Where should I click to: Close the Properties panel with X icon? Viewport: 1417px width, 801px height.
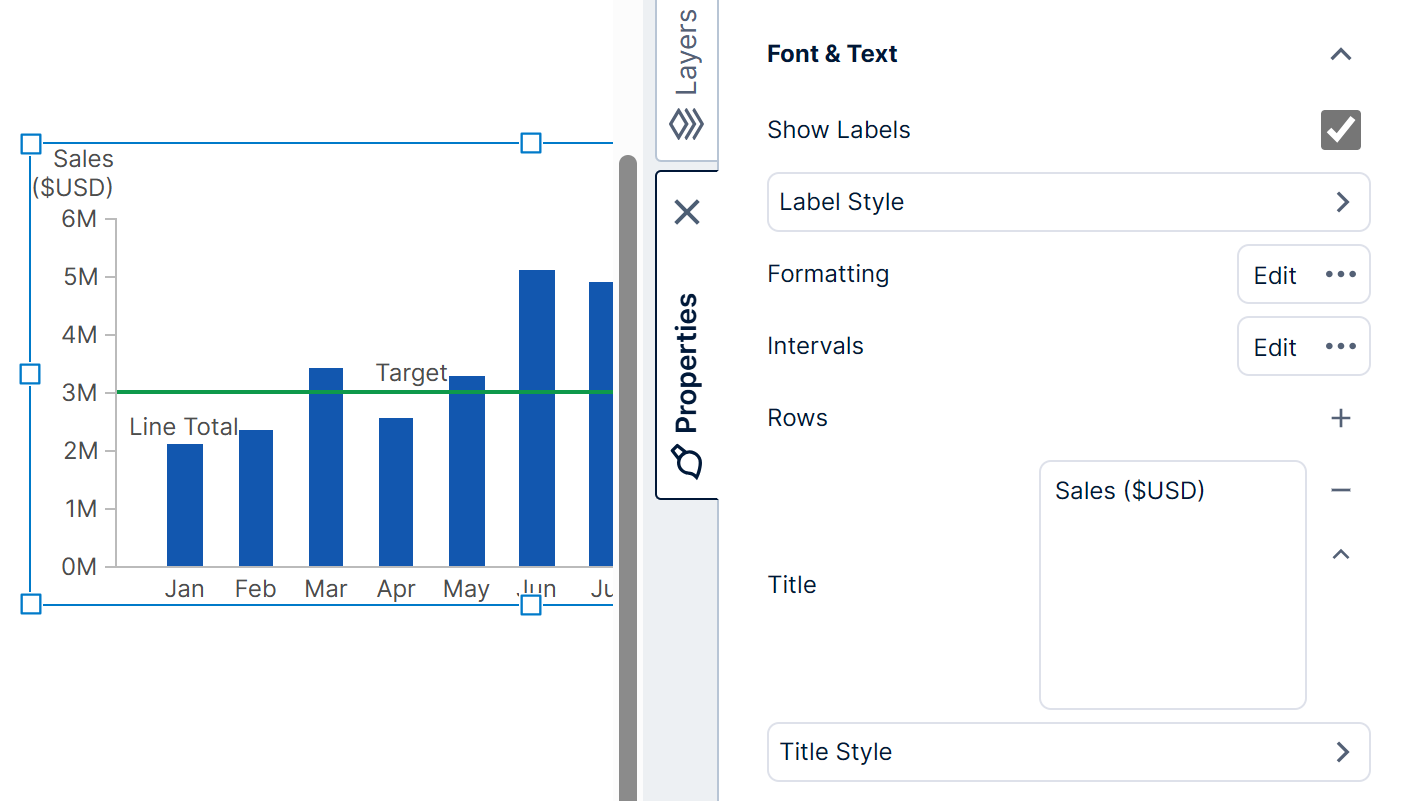687,212
